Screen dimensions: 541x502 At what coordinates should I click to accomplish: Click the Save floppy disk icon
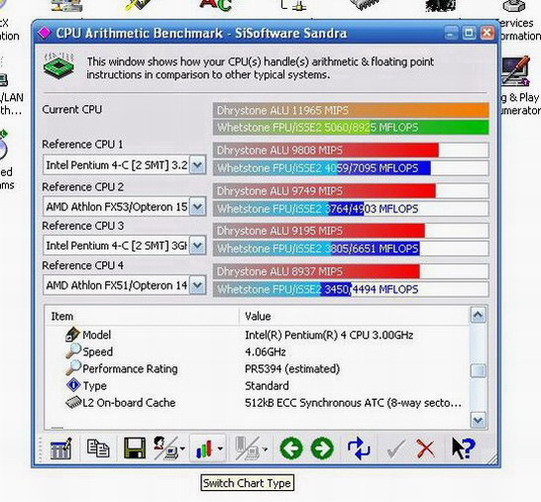[135, 449]
